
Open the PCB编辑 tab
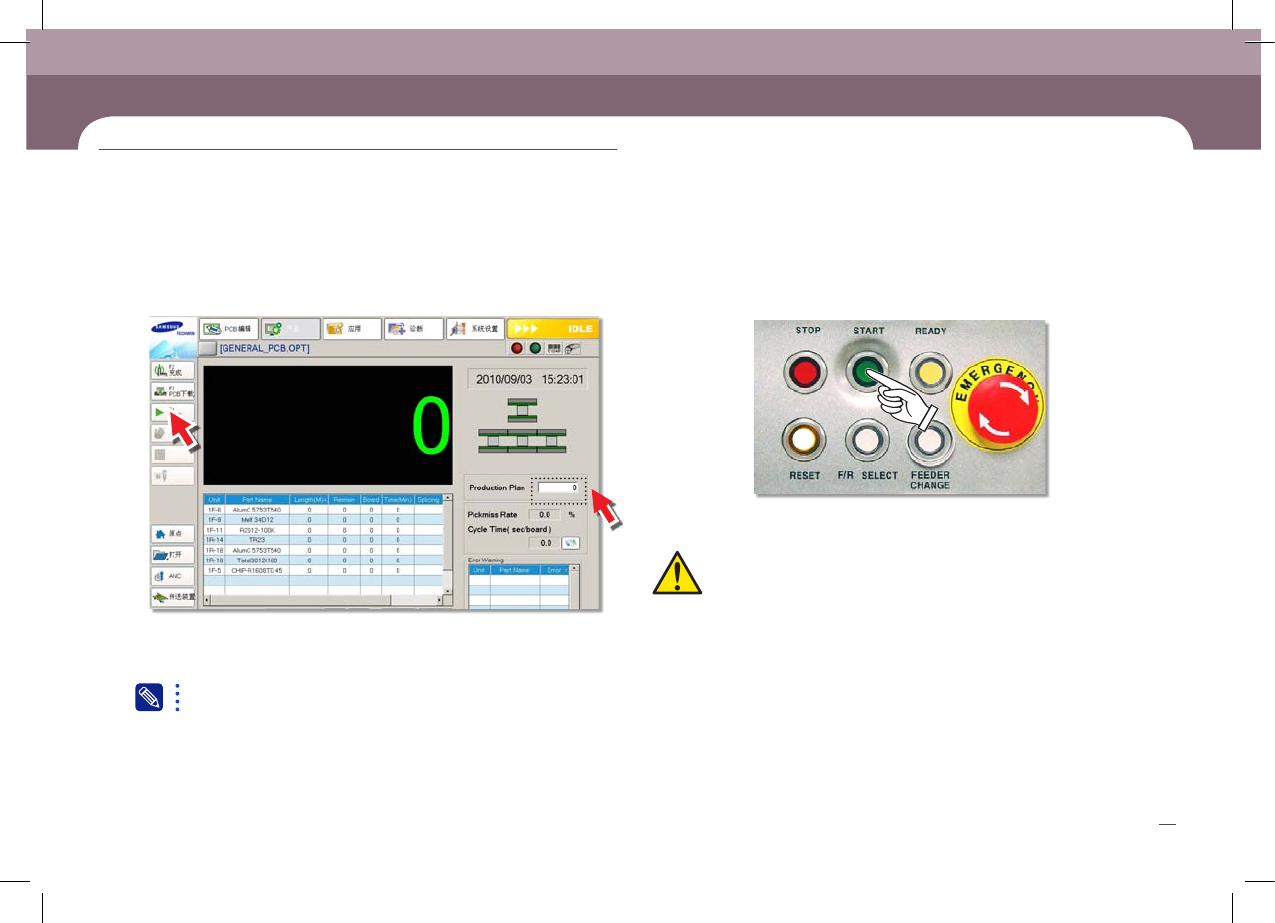[x=229, y=328]
